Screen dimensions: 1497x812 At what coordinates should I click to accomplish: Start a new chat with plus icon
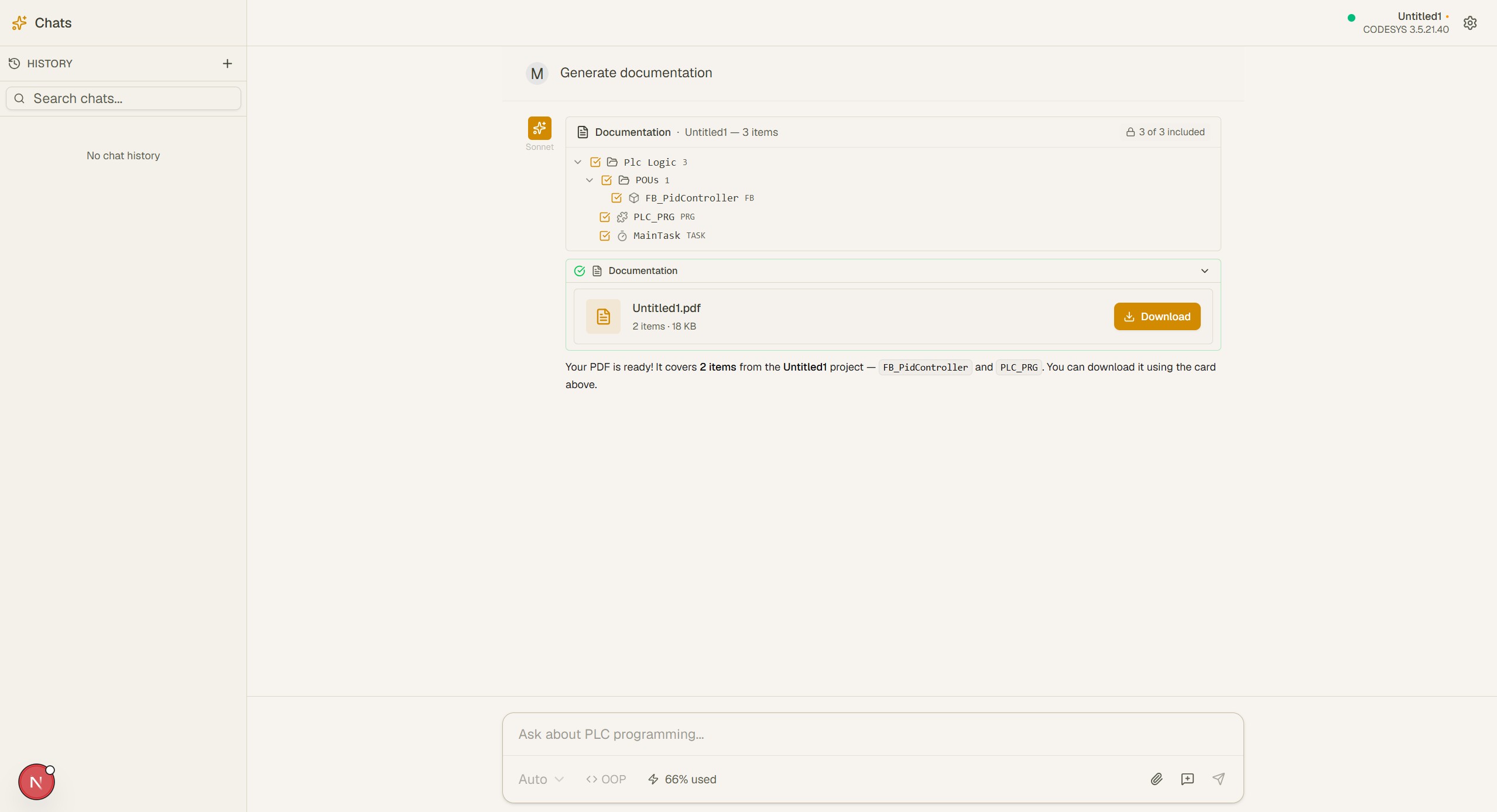(227, 63)
